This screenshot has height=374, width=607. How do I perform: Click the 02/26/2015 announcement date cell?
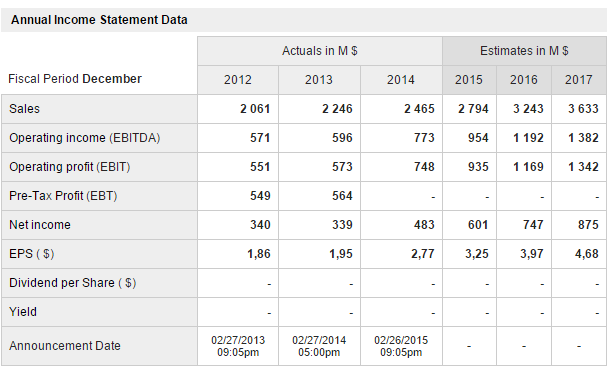(401, 346)
